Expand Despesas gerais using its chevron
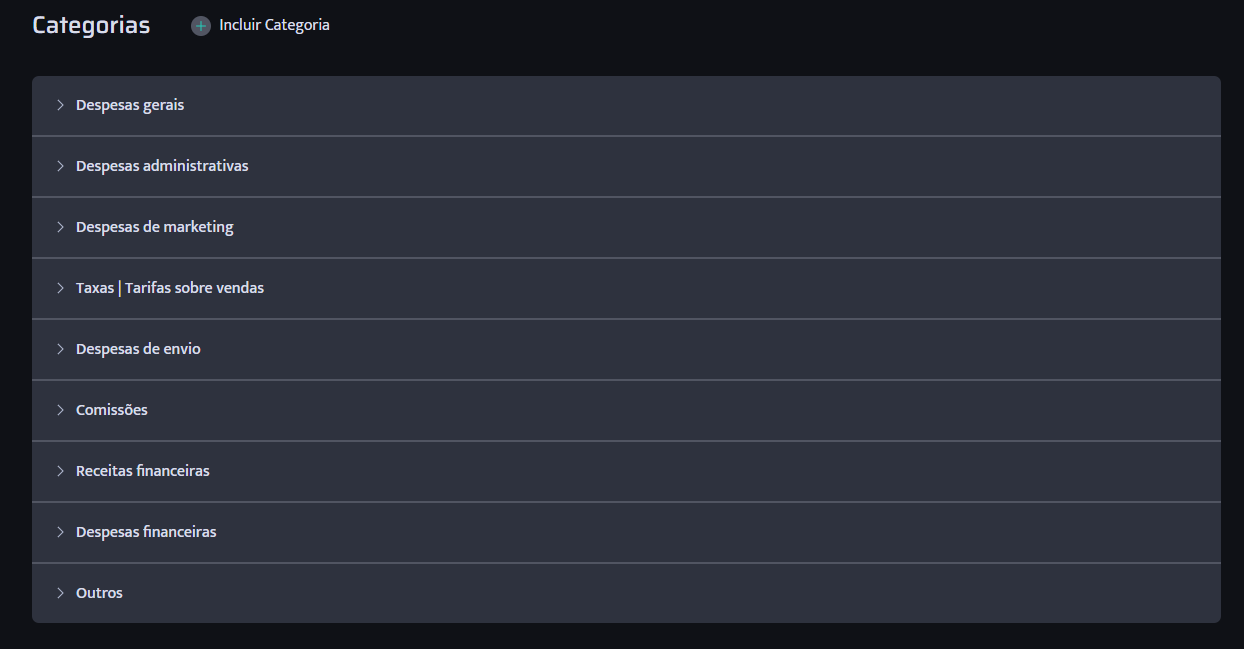Image resolution: width=1244 pixels, height=649 pixels. coord(60,105)
